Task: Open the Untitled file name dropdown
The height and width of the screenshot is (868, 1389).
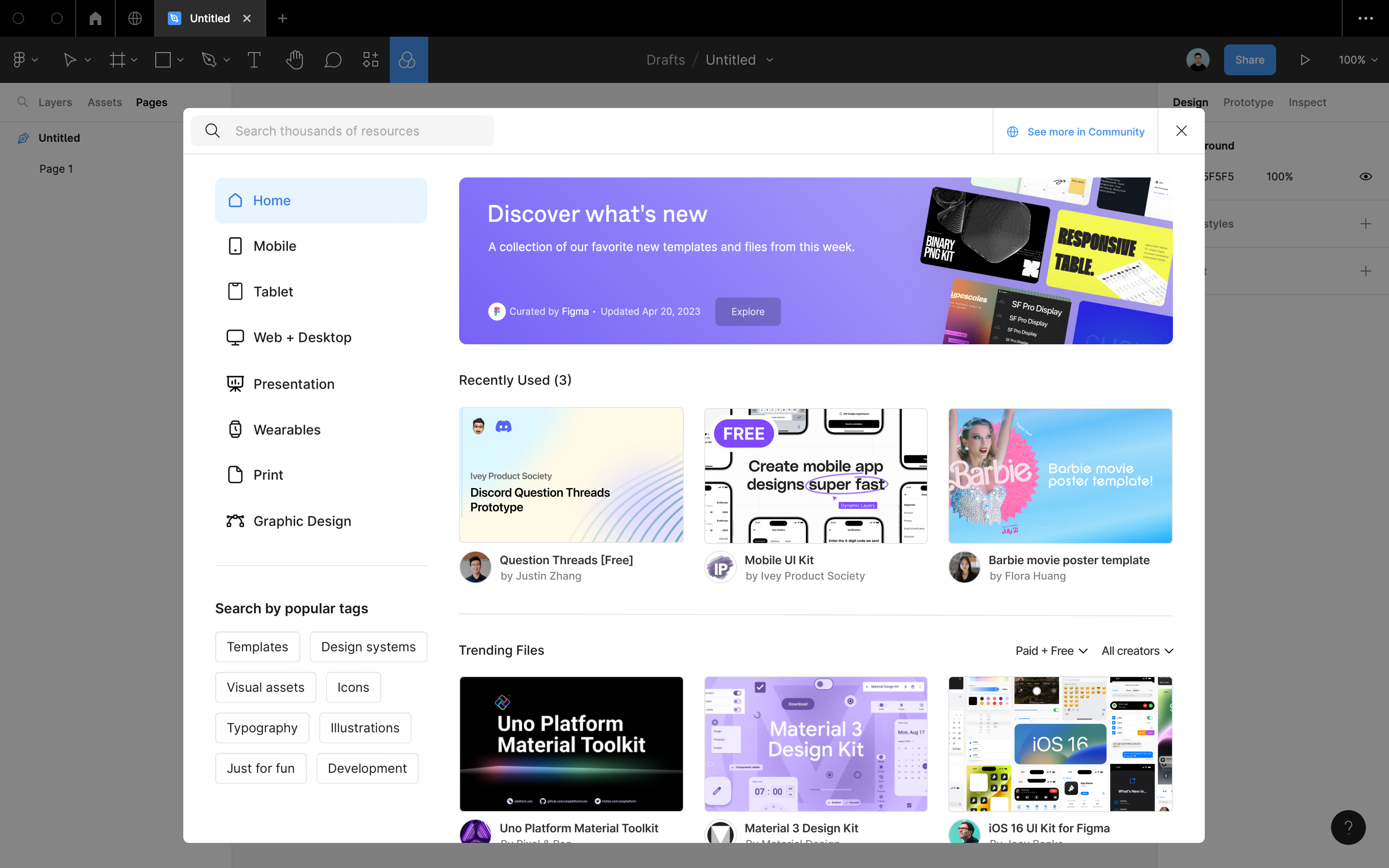Action: [x=770, y=60]
